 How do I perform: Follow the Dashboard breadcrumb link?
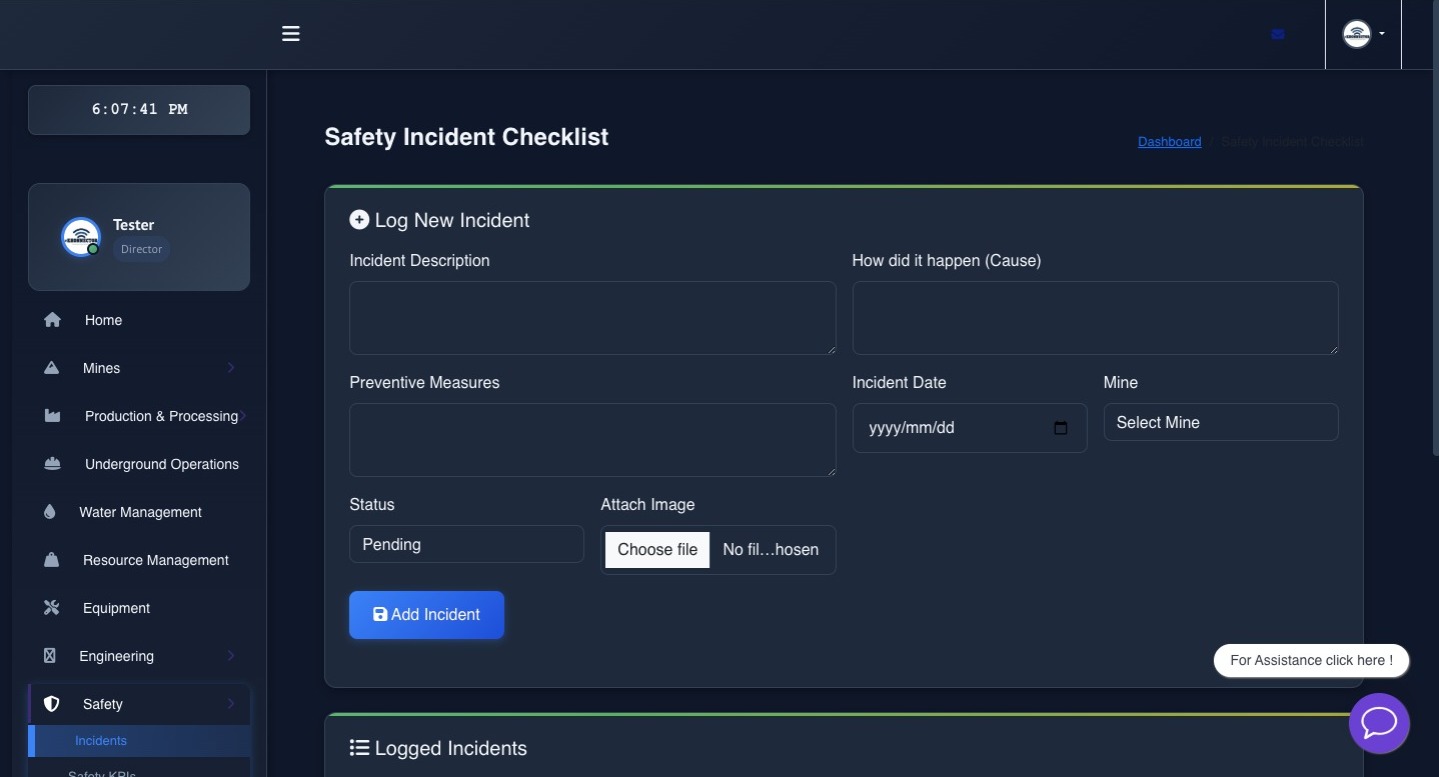pos(1169,141)
